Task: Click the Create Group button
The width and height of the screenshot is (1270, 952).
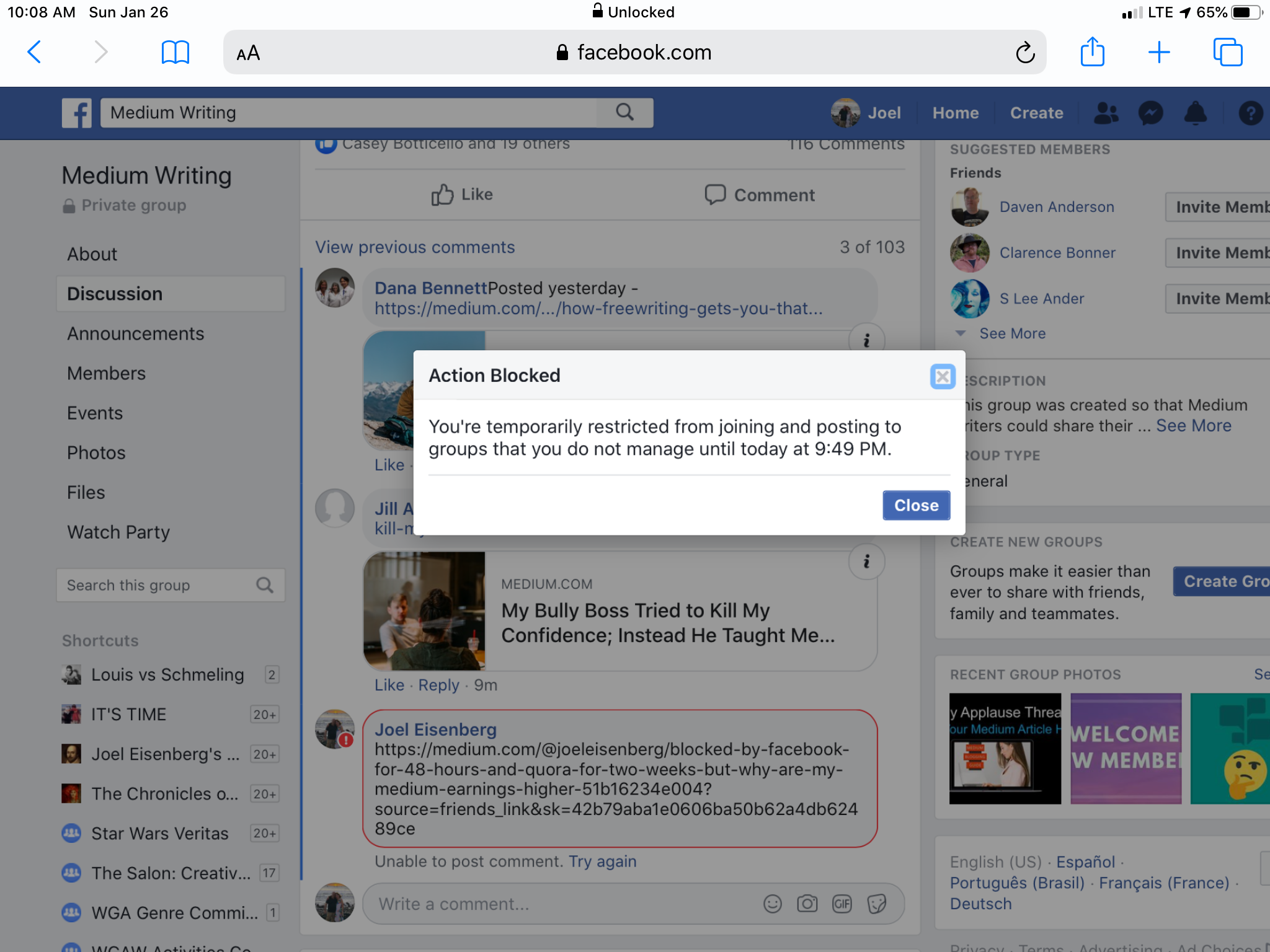Action: coord(1222,581)
